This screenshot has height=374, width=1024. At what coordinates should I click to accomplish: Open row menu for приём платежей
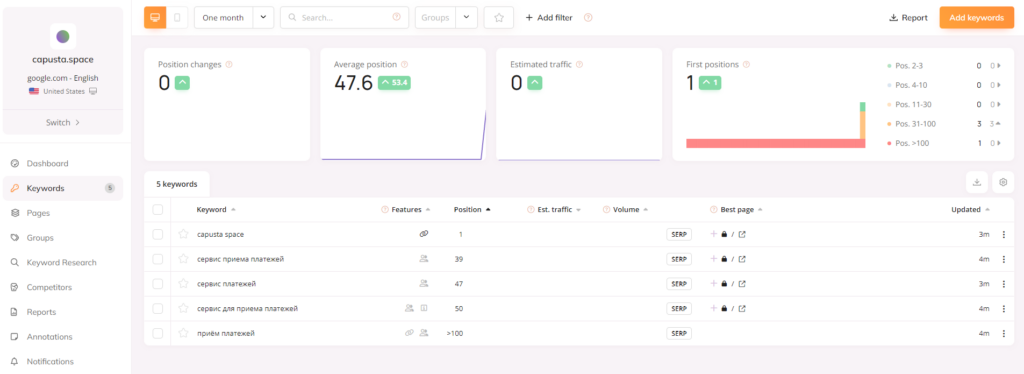(1004, 334)
